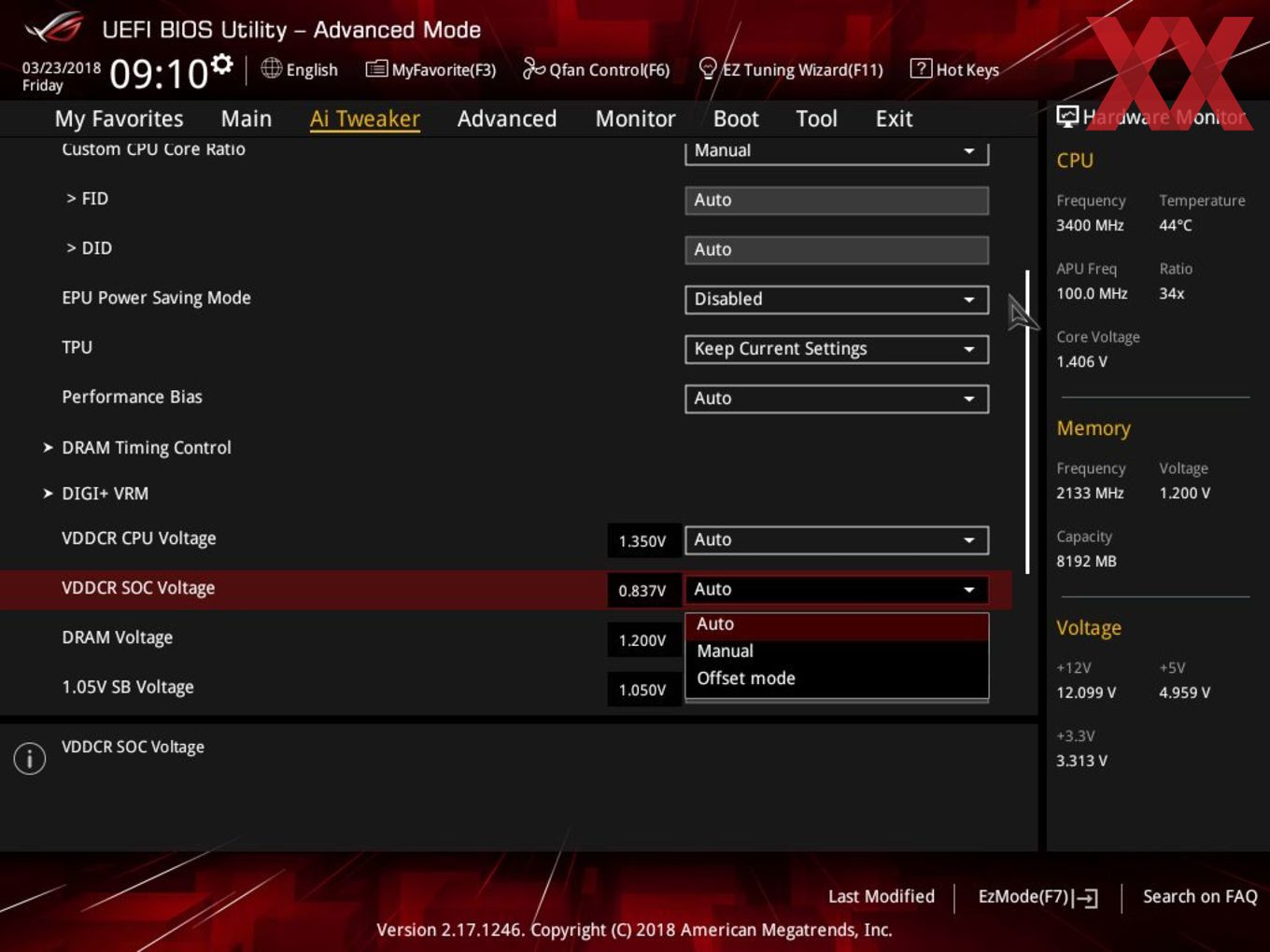Click the FID Auto input field
The height and width of the screenshot is (952, 1270).
coord(837,201)
